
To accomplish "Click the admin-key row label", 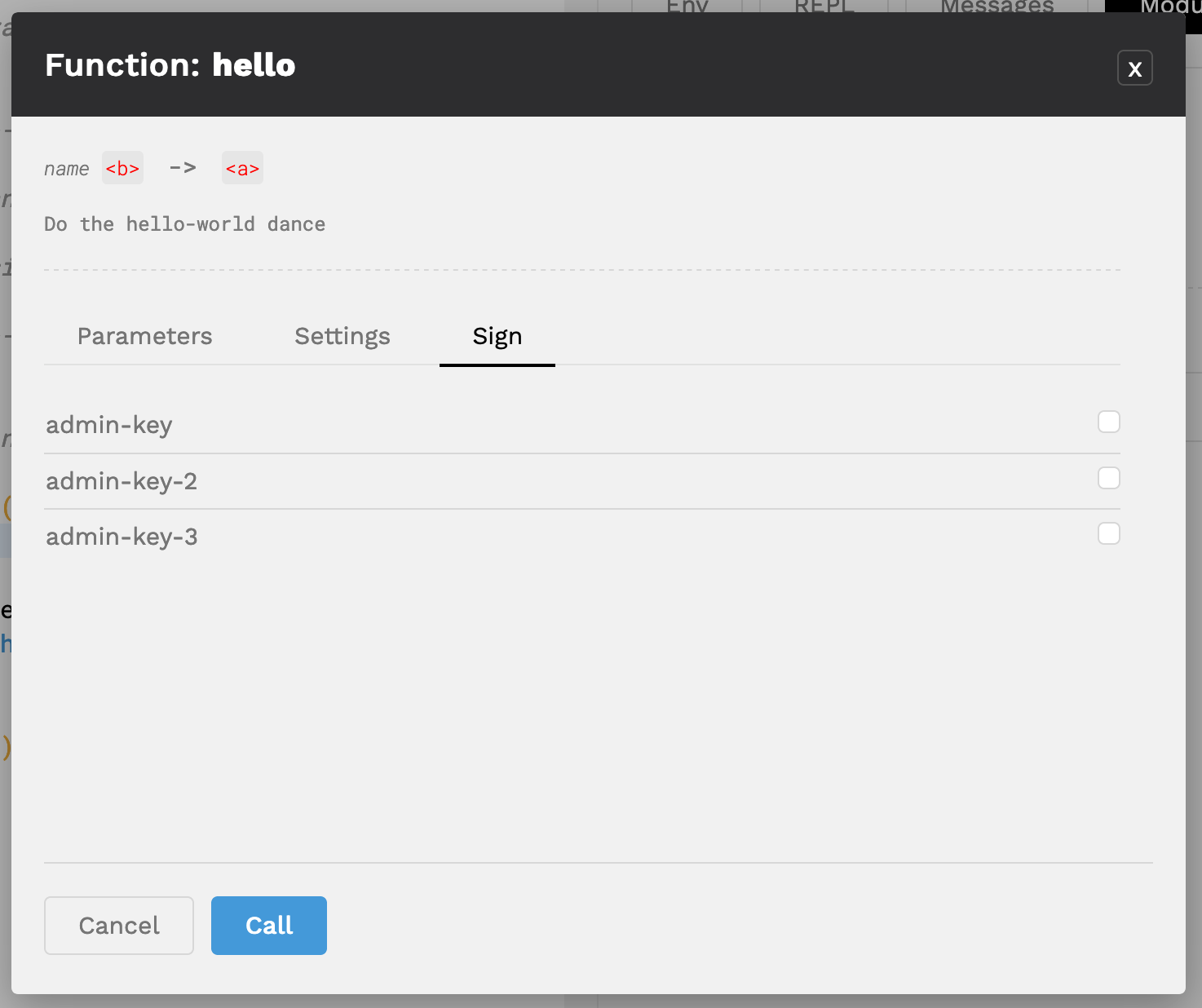I will pyautogui.click(x=109, y=425).
